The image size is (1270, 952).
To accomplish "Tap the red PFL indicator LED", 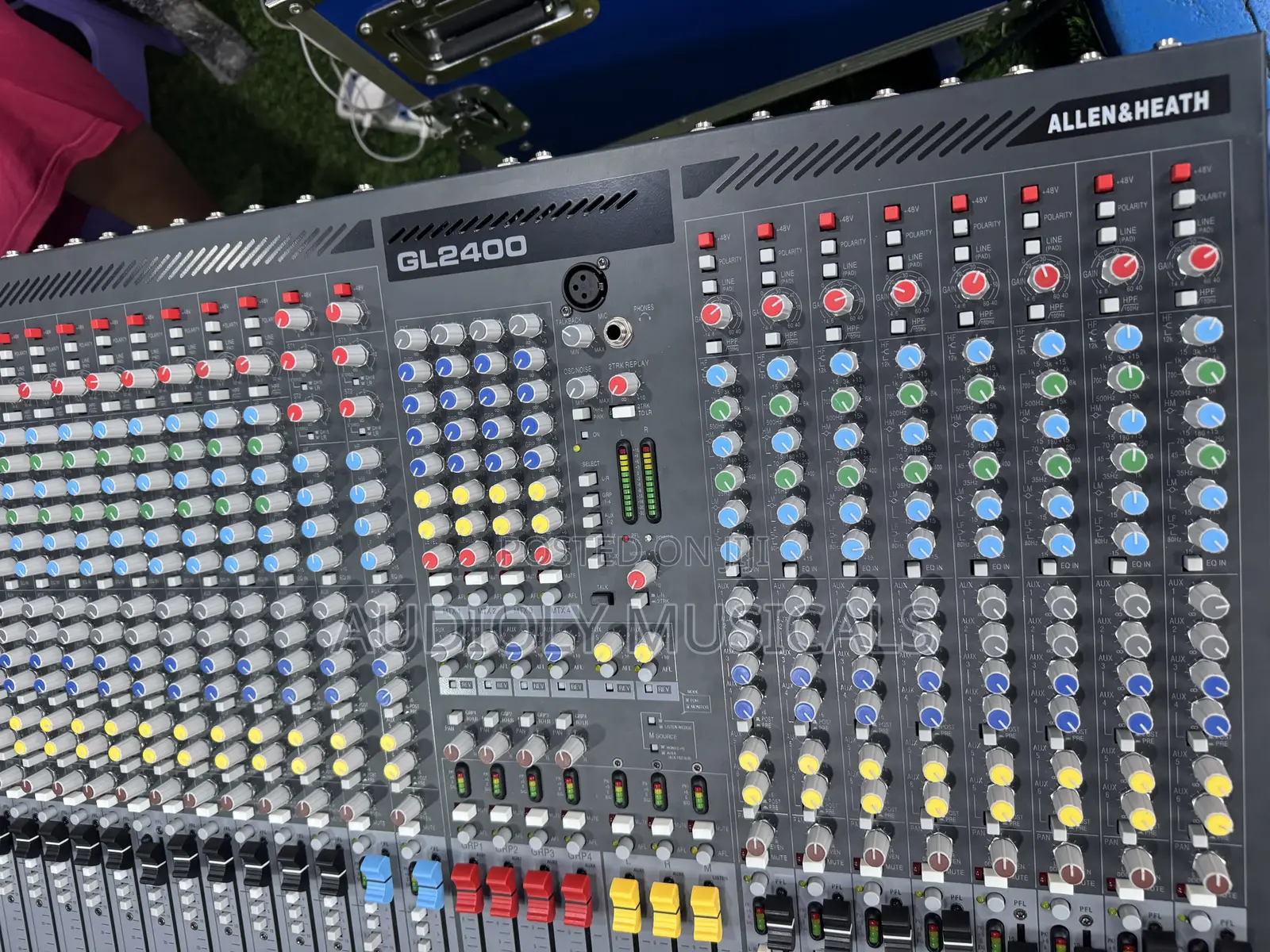I will [625, 539].
